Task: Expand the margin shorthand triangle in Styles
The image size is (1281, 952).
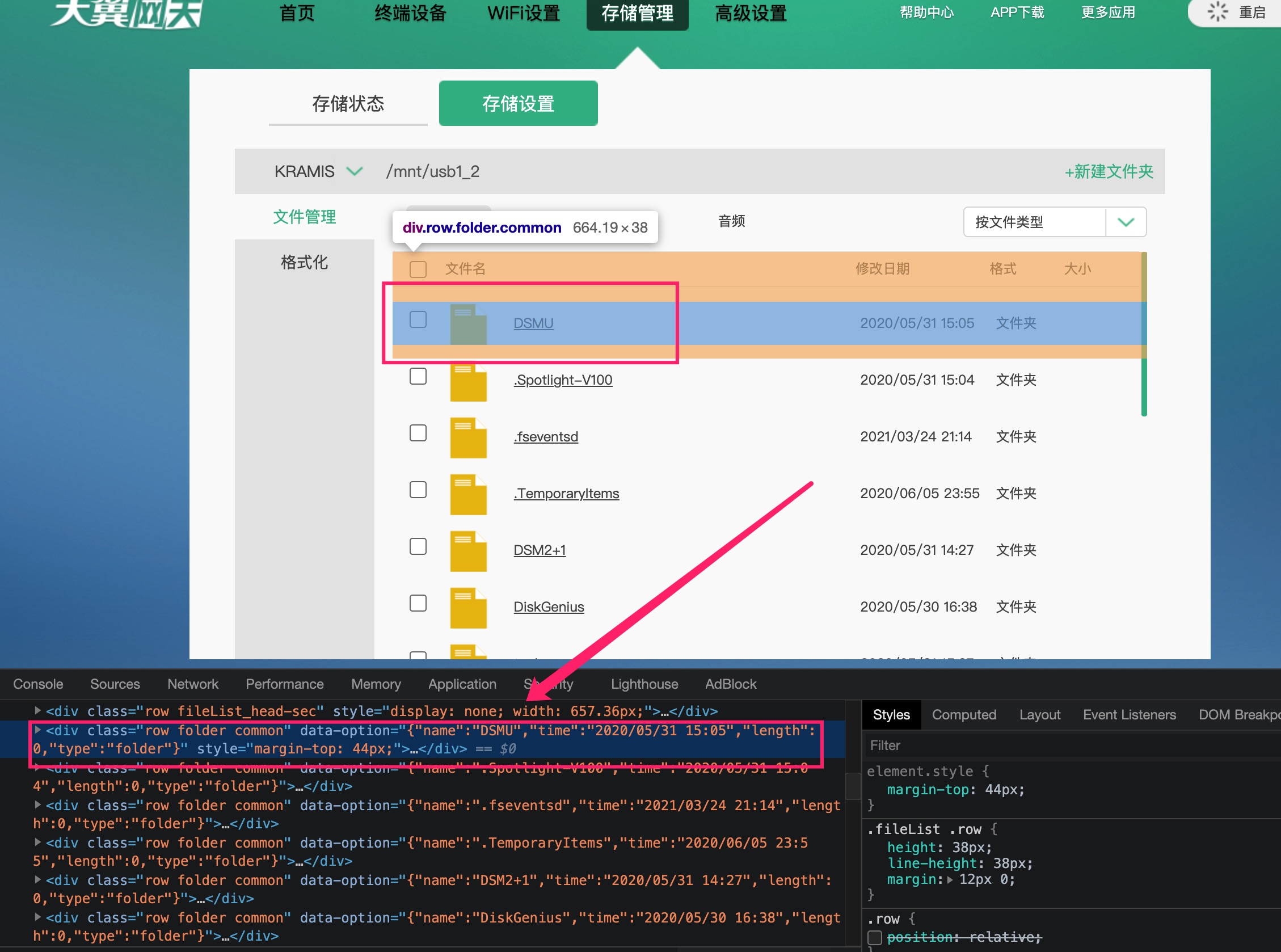Action: tap(950, 880)
